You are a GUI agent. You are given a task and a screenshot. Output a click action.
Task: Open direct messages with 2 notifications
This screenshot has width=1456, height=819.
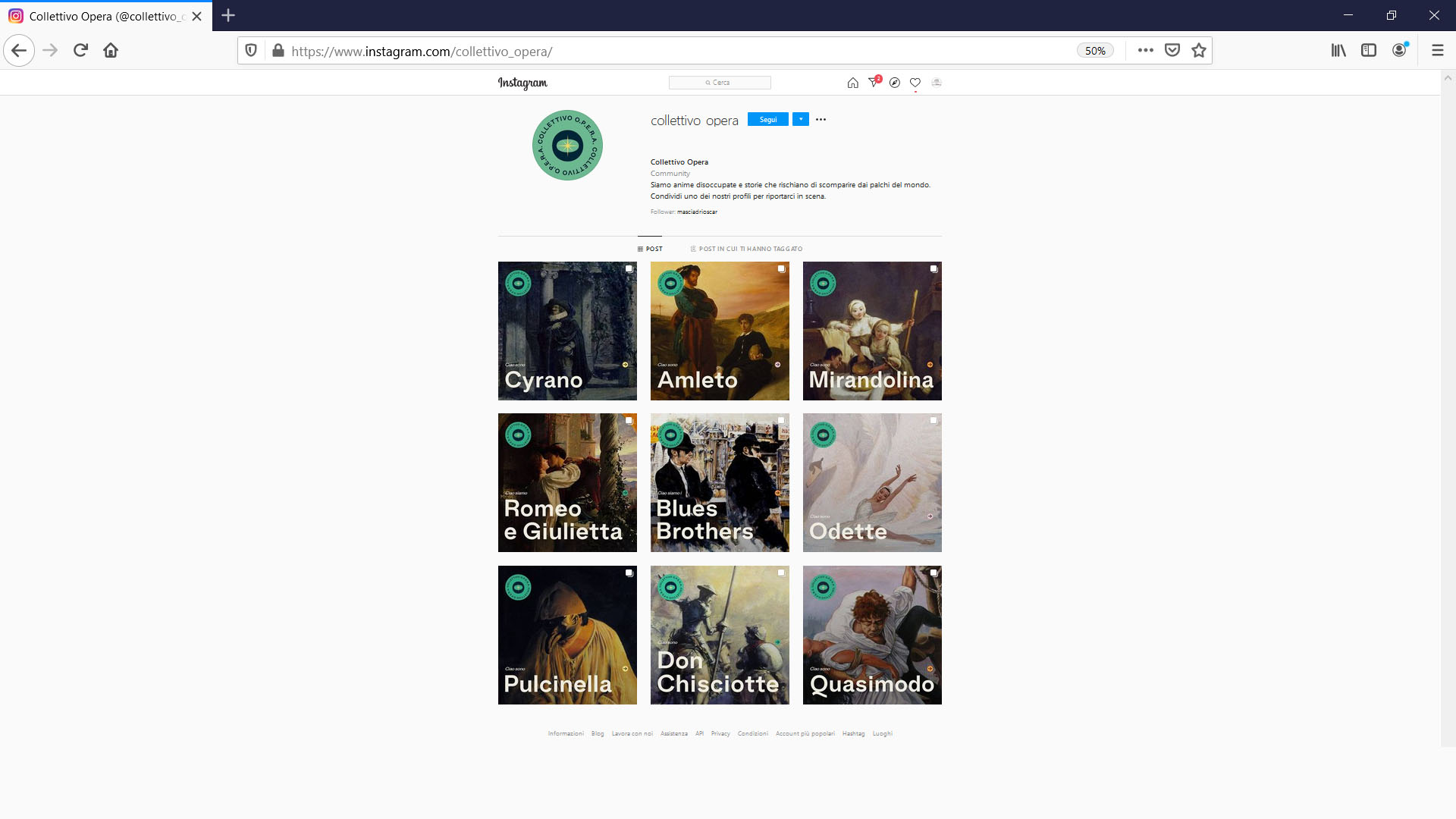pos(874,83)
